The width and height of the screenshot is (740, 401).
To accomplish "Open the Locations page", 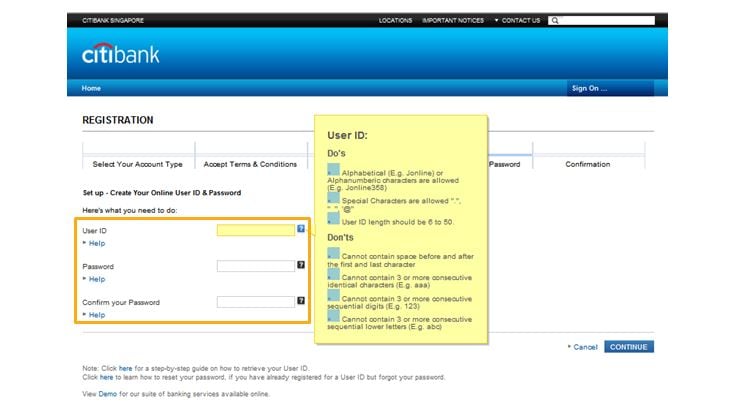I will point(395,20).
